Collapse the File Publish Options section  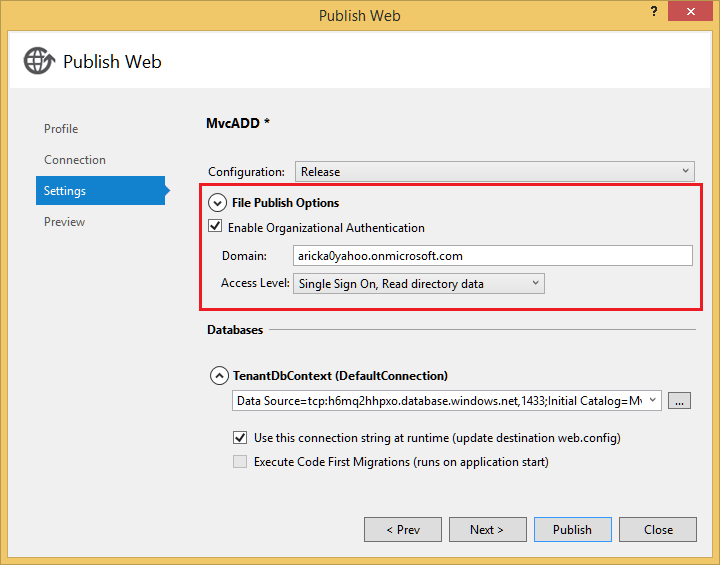tap(217, 203)
